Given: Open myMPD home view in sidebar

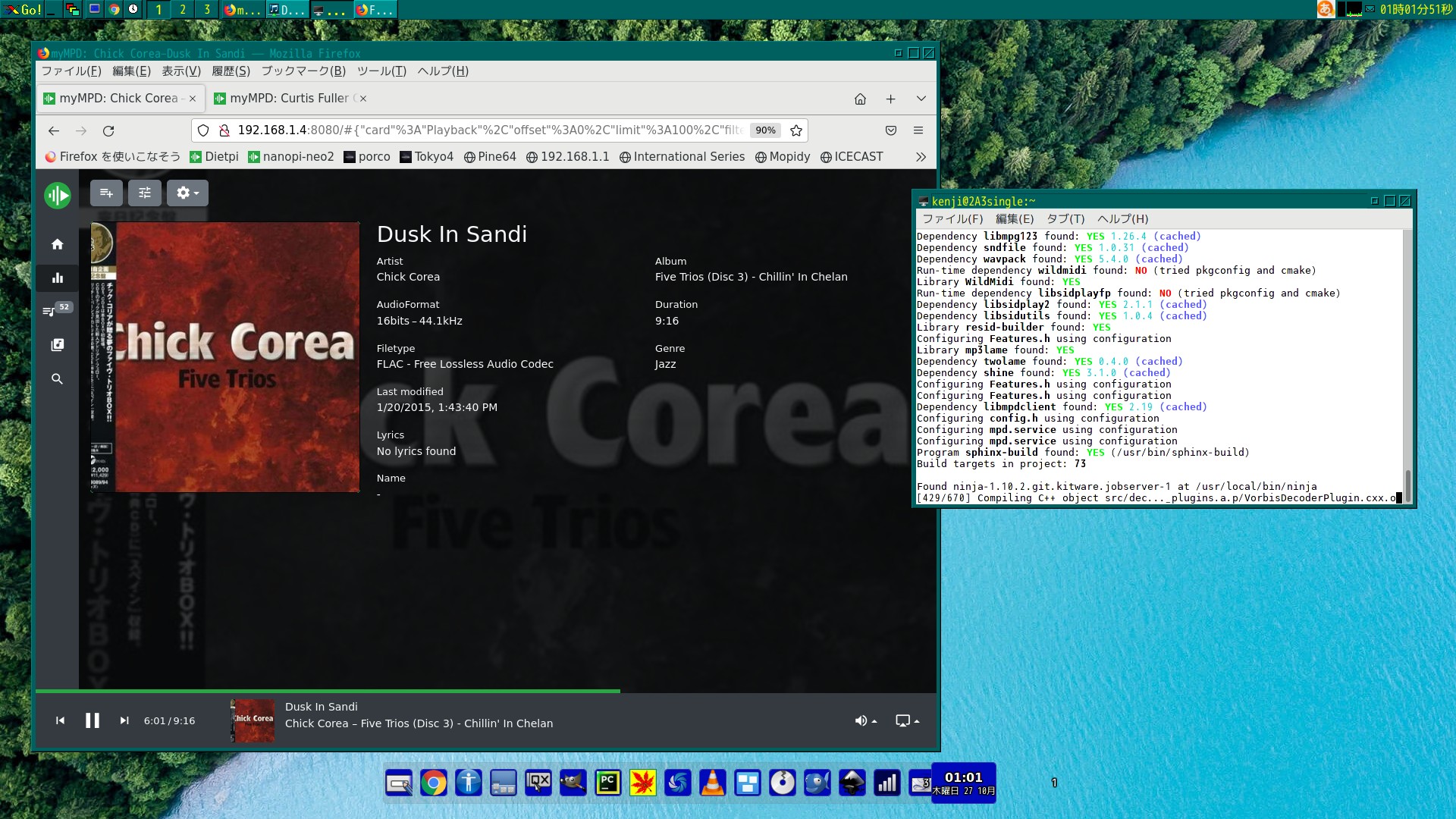Looking at the screenshot, I should [x=57, y=244].
